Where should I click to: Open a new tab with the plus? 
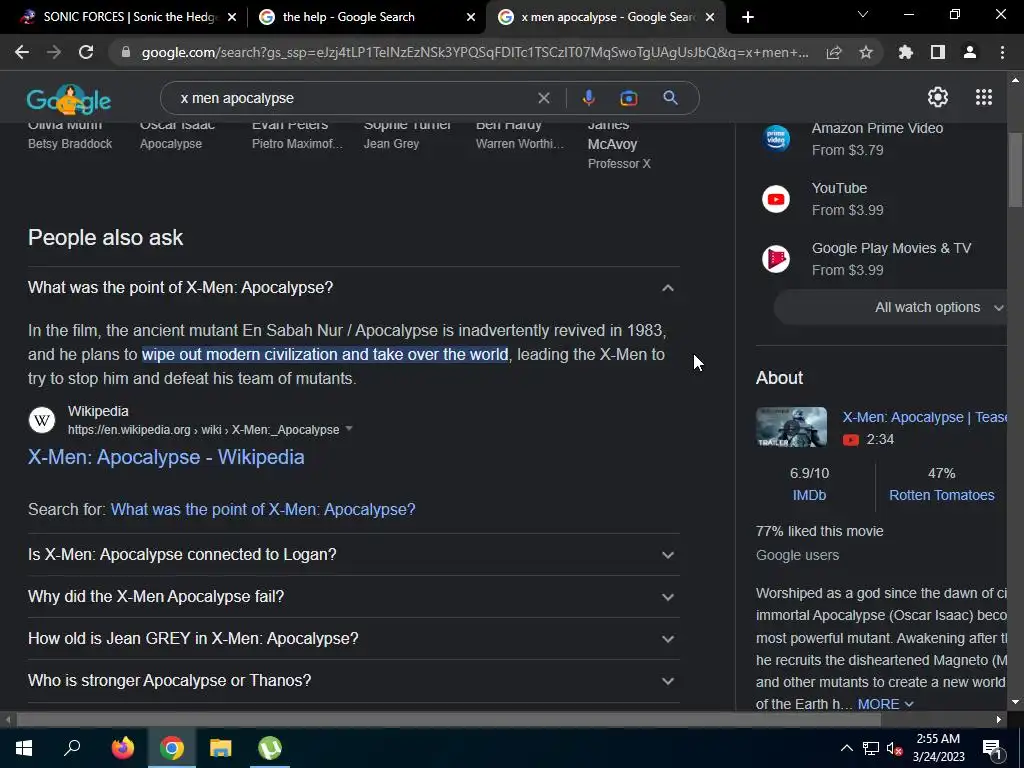(748, 17)
